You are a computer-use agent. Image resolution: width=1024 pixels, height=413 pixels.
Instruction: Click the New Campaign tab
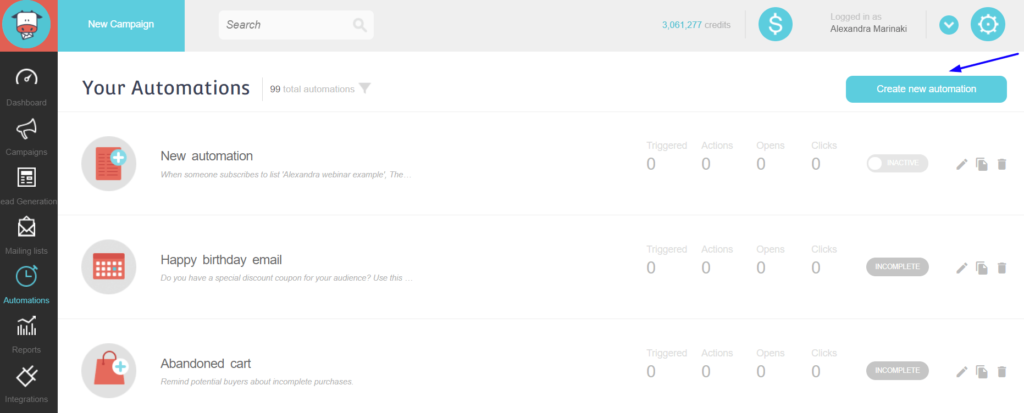[x=121, y=25]
